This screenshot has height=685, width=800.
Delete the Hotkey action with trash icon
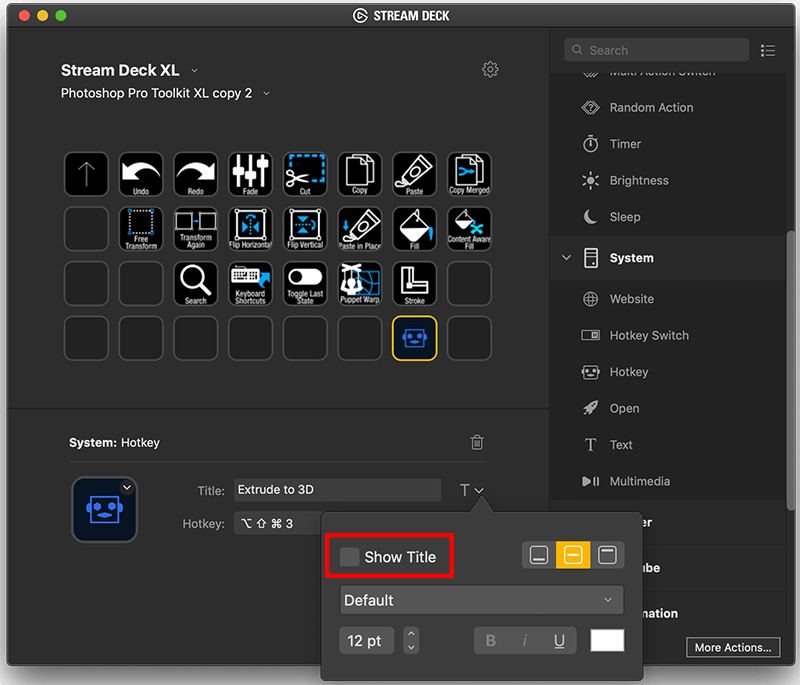(x=477, y=442)
